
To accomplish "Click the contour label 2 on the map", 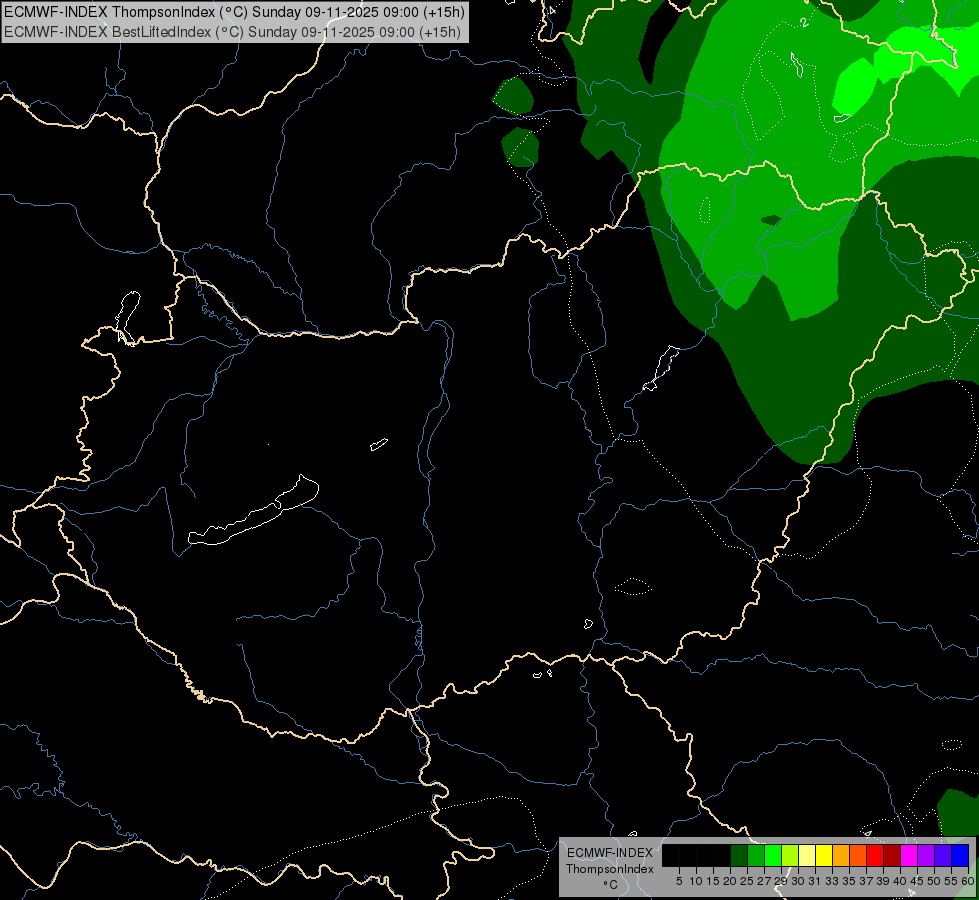I will coord(805,22).
